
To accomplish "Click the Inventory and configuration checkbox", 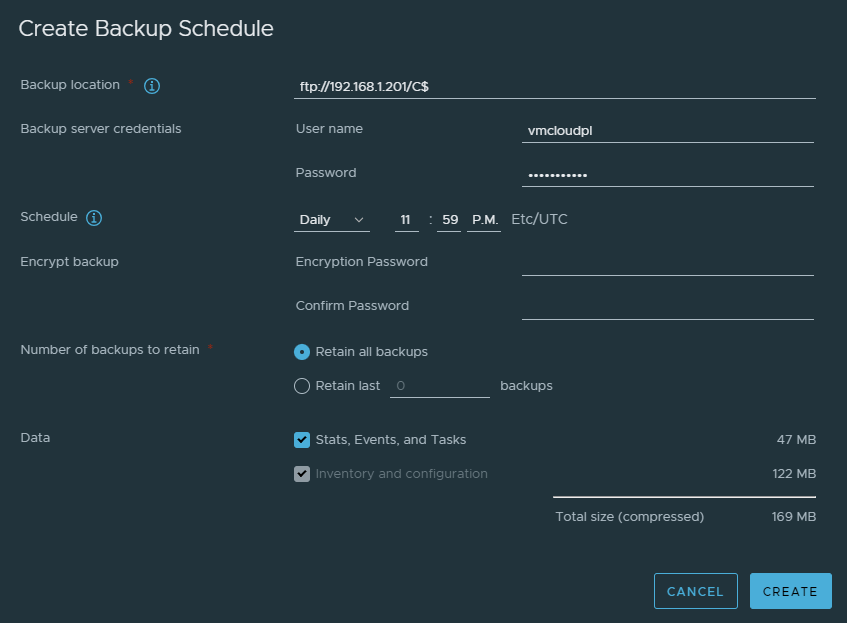I will (302, 474).
